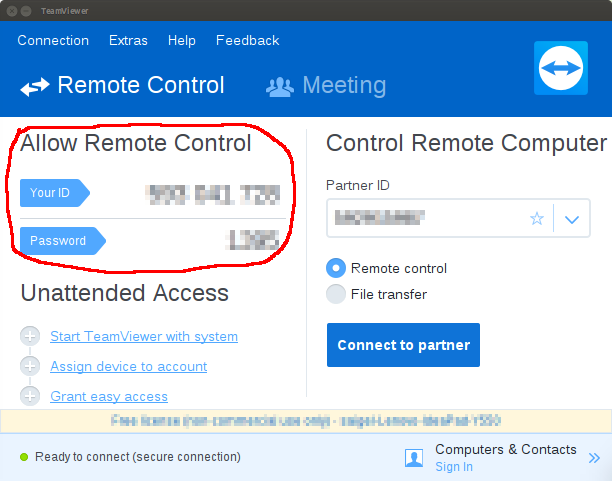Open the Help menu
The image size is (612, 481).
pos(182,41)
